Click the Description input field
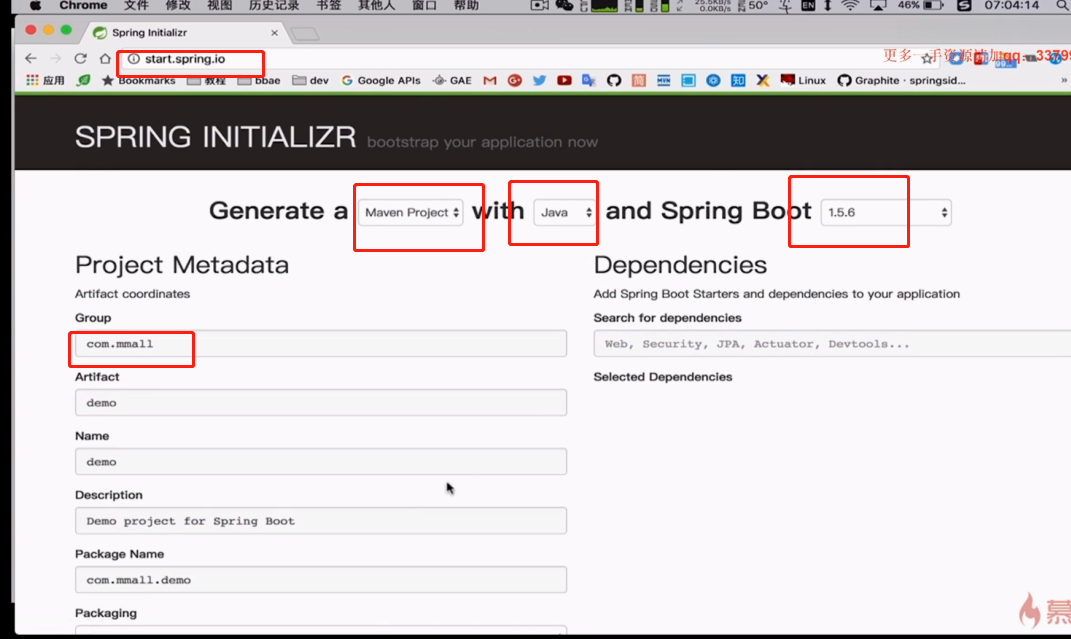The height and width of the screenshot is (639, 1071). 321,521
